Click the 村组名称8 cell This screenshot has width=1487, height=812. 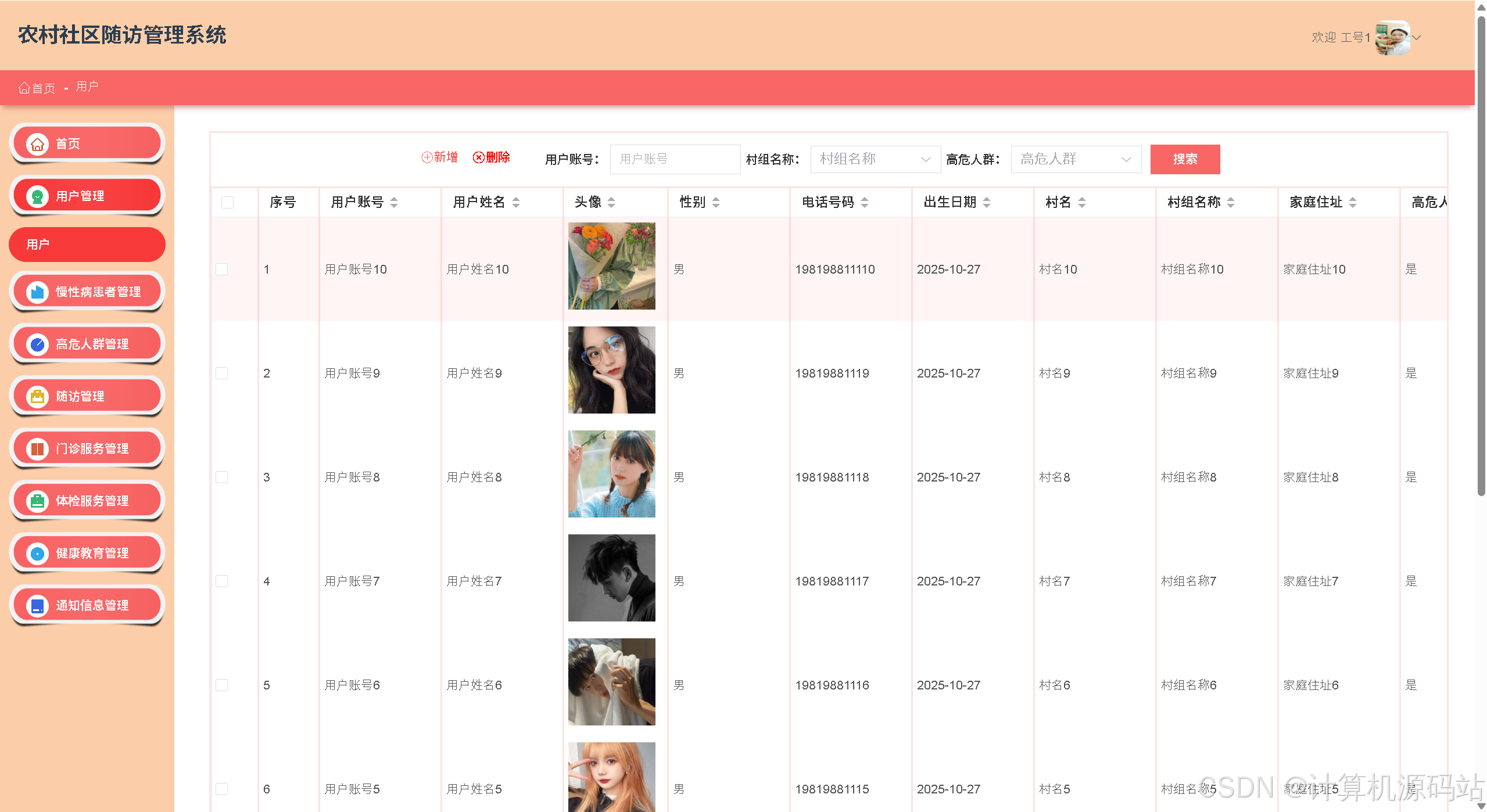coord(1188,477)
